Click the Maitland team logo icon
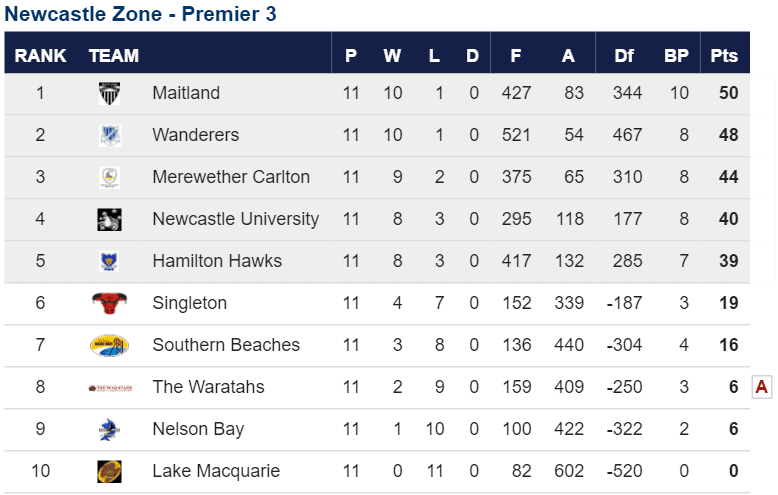The image size is (778, 495). tap(110, 93)
